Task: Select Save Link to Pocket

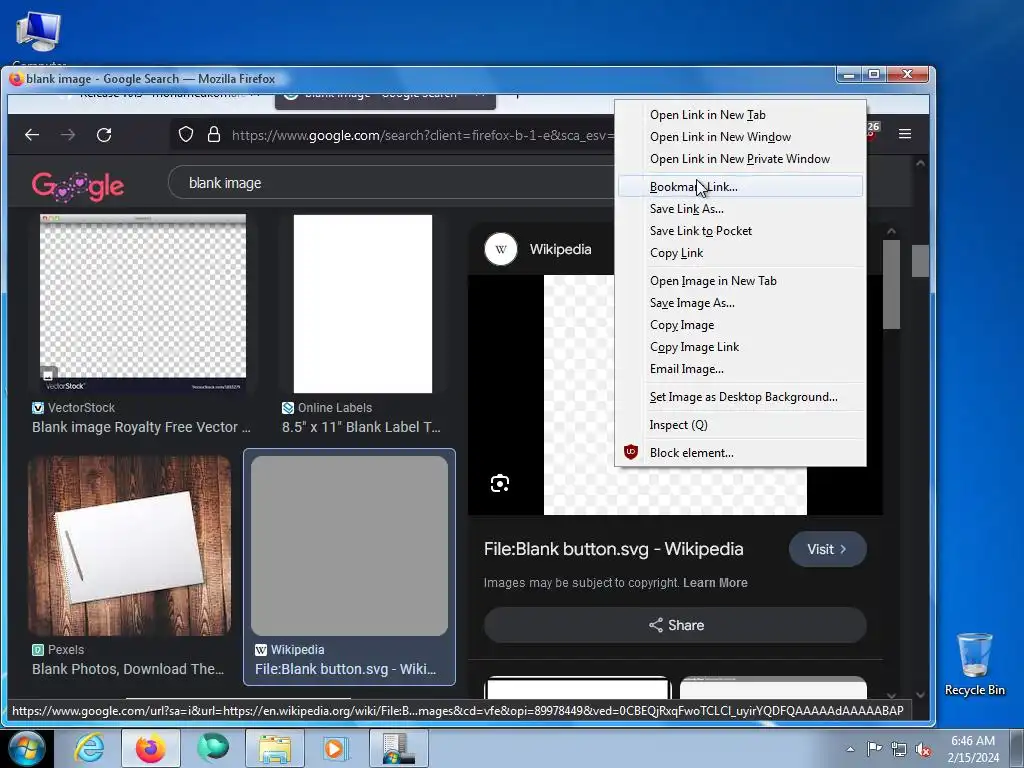Action: [x=741, y=231]
